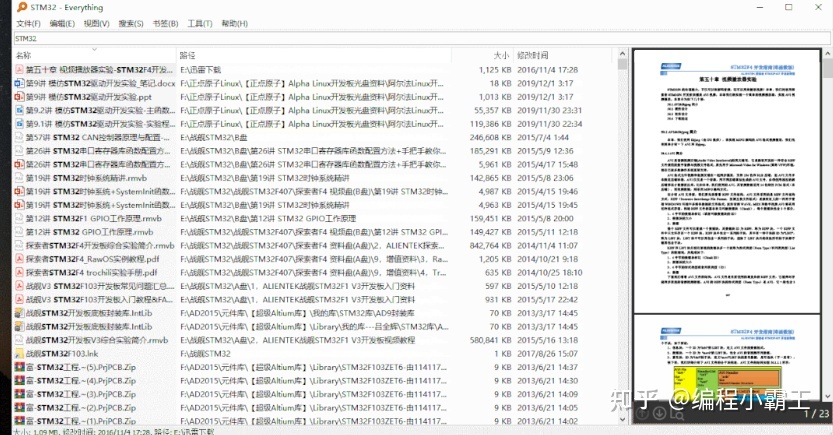Click the date 2017/8/26 15:07 cell

click(x=548, y=353)
